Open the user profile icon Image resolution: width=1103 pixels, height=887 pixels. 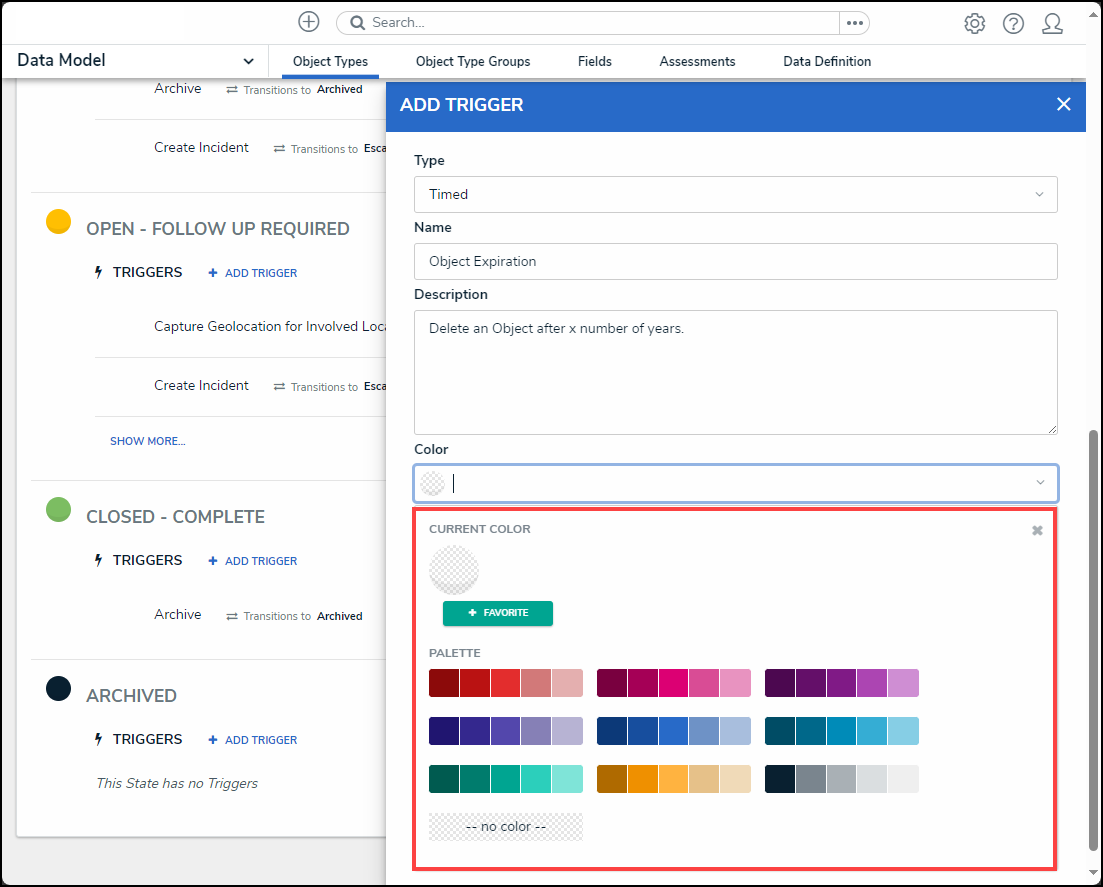tap(1052, 24)
